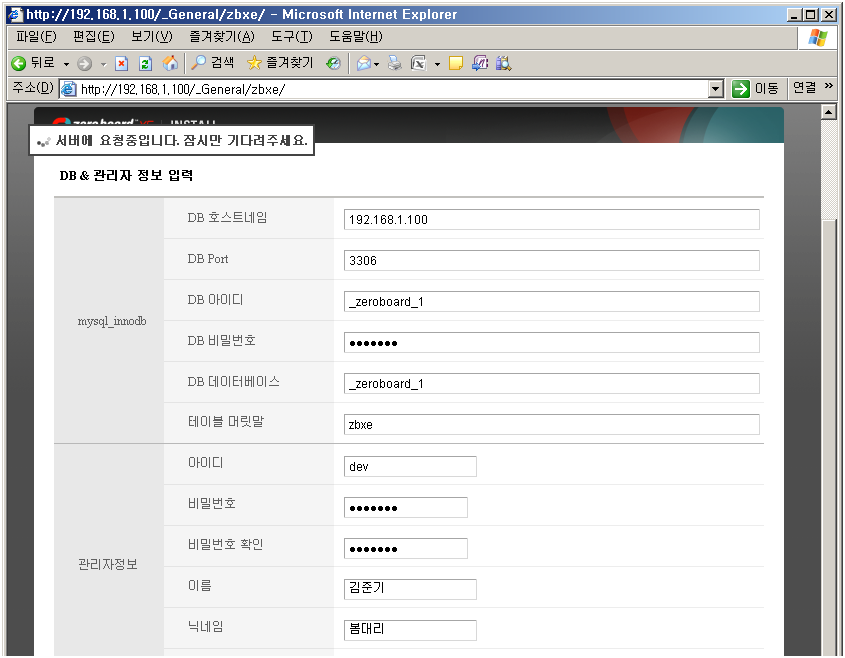The height and width of the screenshot is (658, 845).
Task: Click the DB Port input field
Action: 551,260
